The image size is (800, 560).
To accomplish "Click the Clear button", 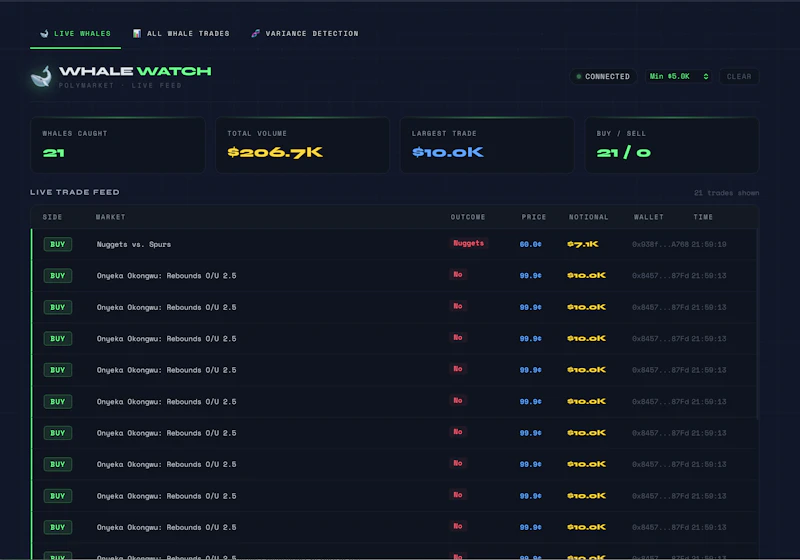I will tap(739, 77).
